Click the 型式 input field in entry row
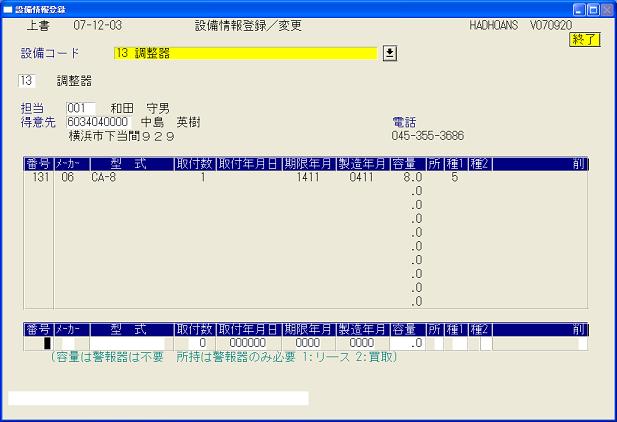617x422 pixels. tap(127, 344)
